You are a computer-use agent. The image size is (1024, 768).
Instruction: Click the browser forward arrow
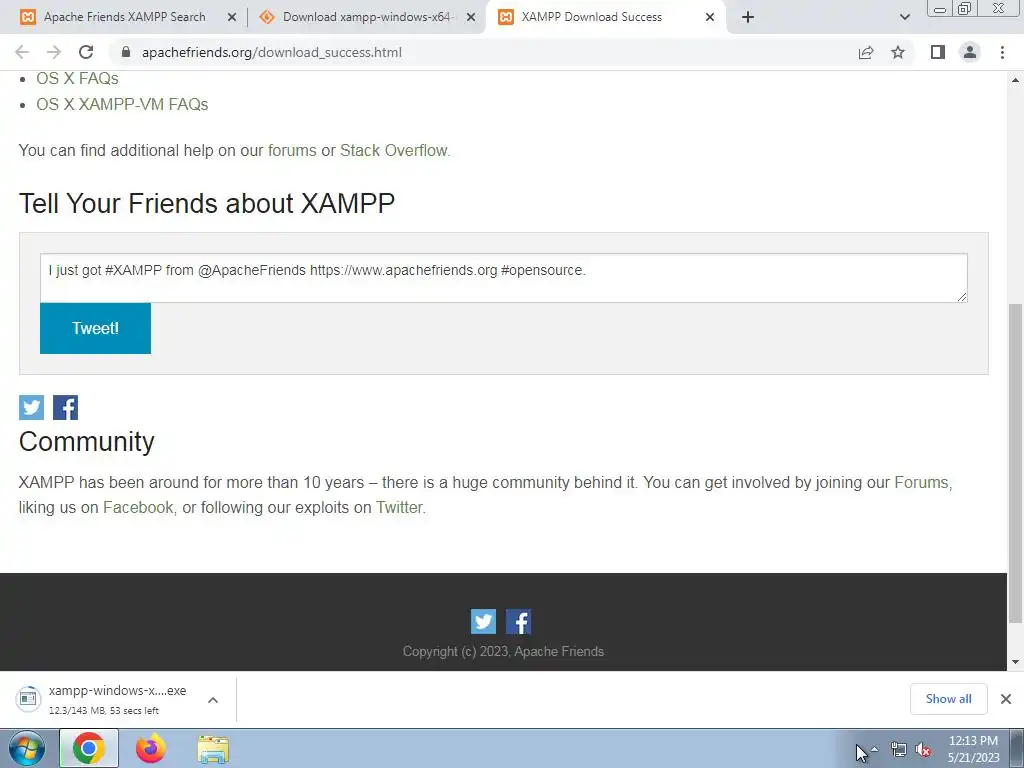pyautogui.click(x=54, y=52)
